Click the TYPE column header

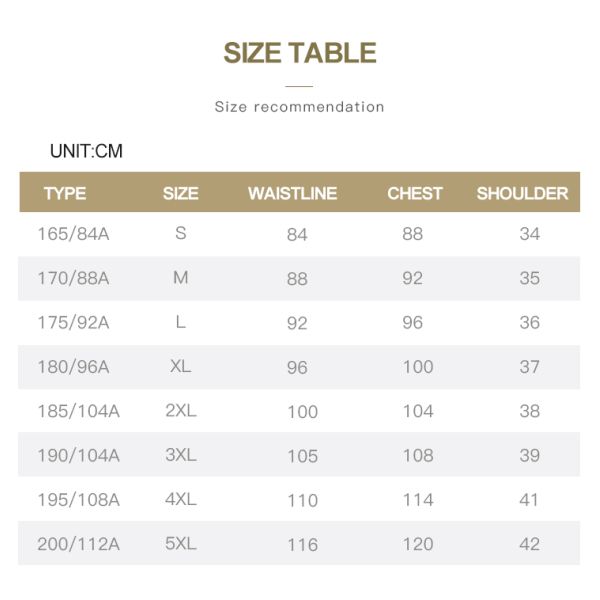click(x=65, y=194)
